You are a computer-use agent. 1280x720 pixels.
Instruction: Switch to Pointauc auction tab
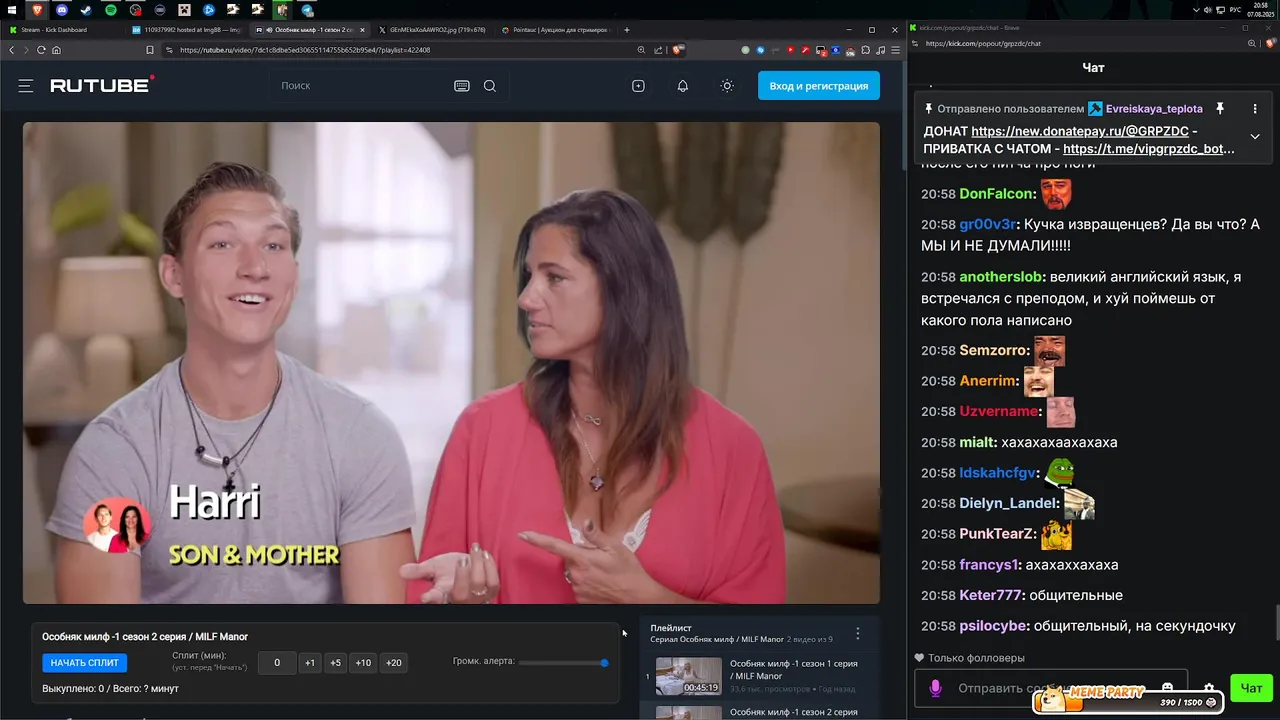point(555,30)
